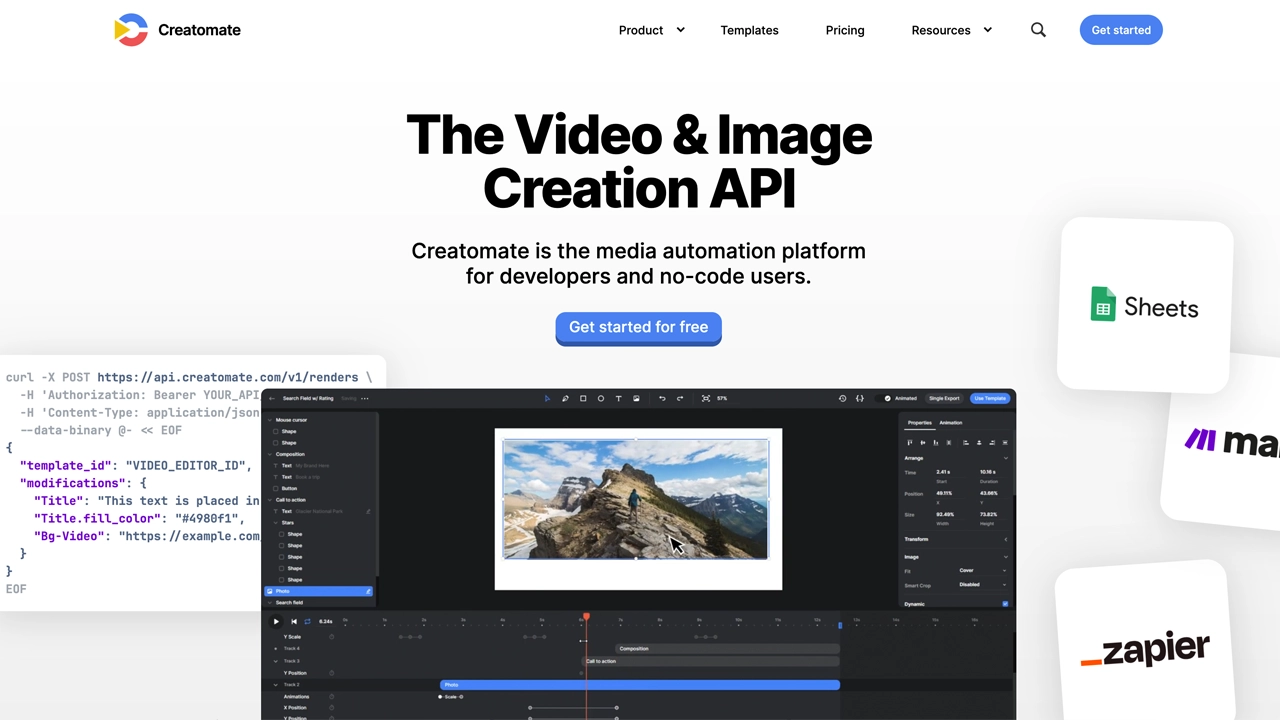Open the three-dots more menu
The width and height of the screenshot is (1280, 720).
click(365, 398)
